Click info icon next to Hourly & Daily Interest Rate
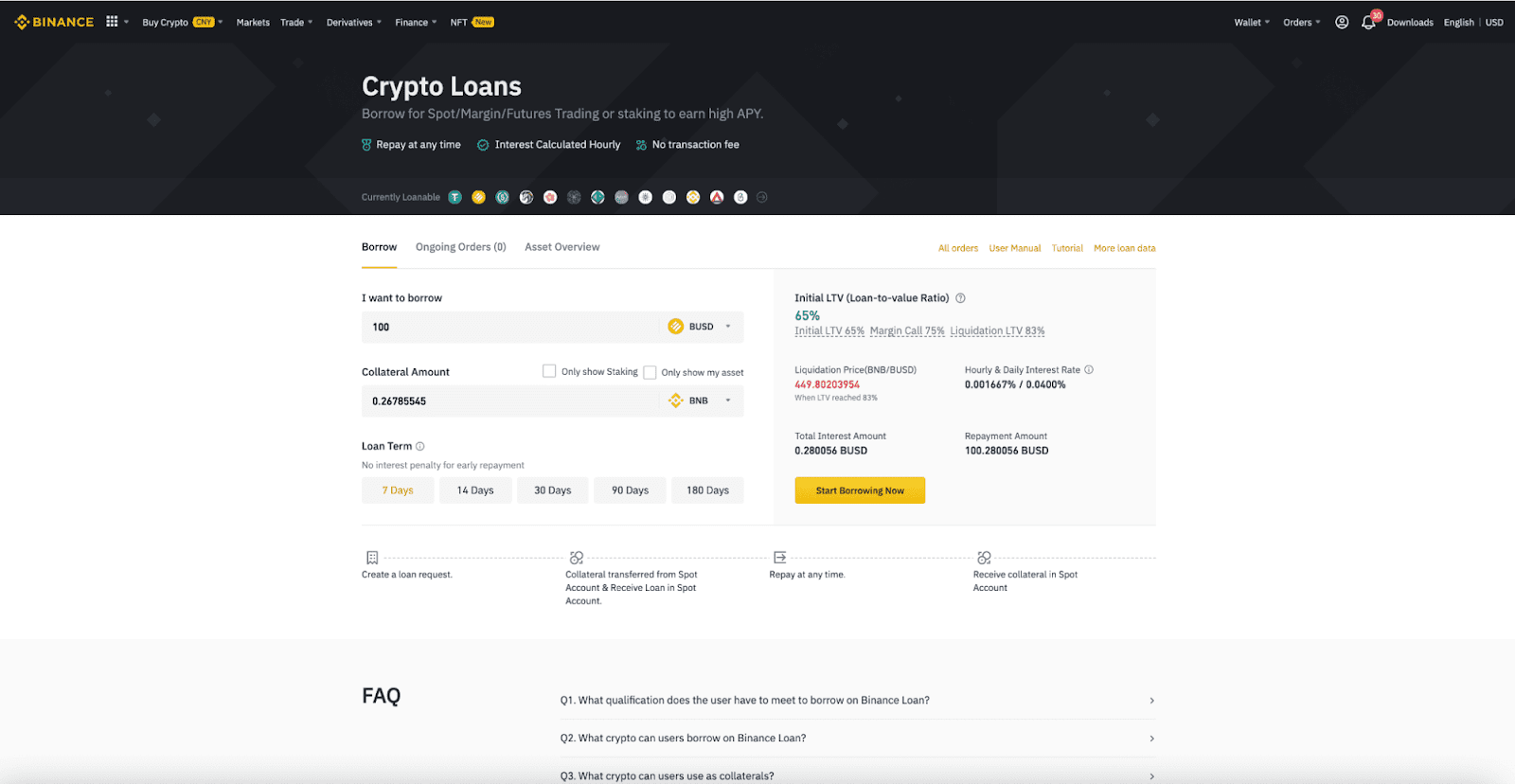1515x784 pixels. pos(1089,370)
